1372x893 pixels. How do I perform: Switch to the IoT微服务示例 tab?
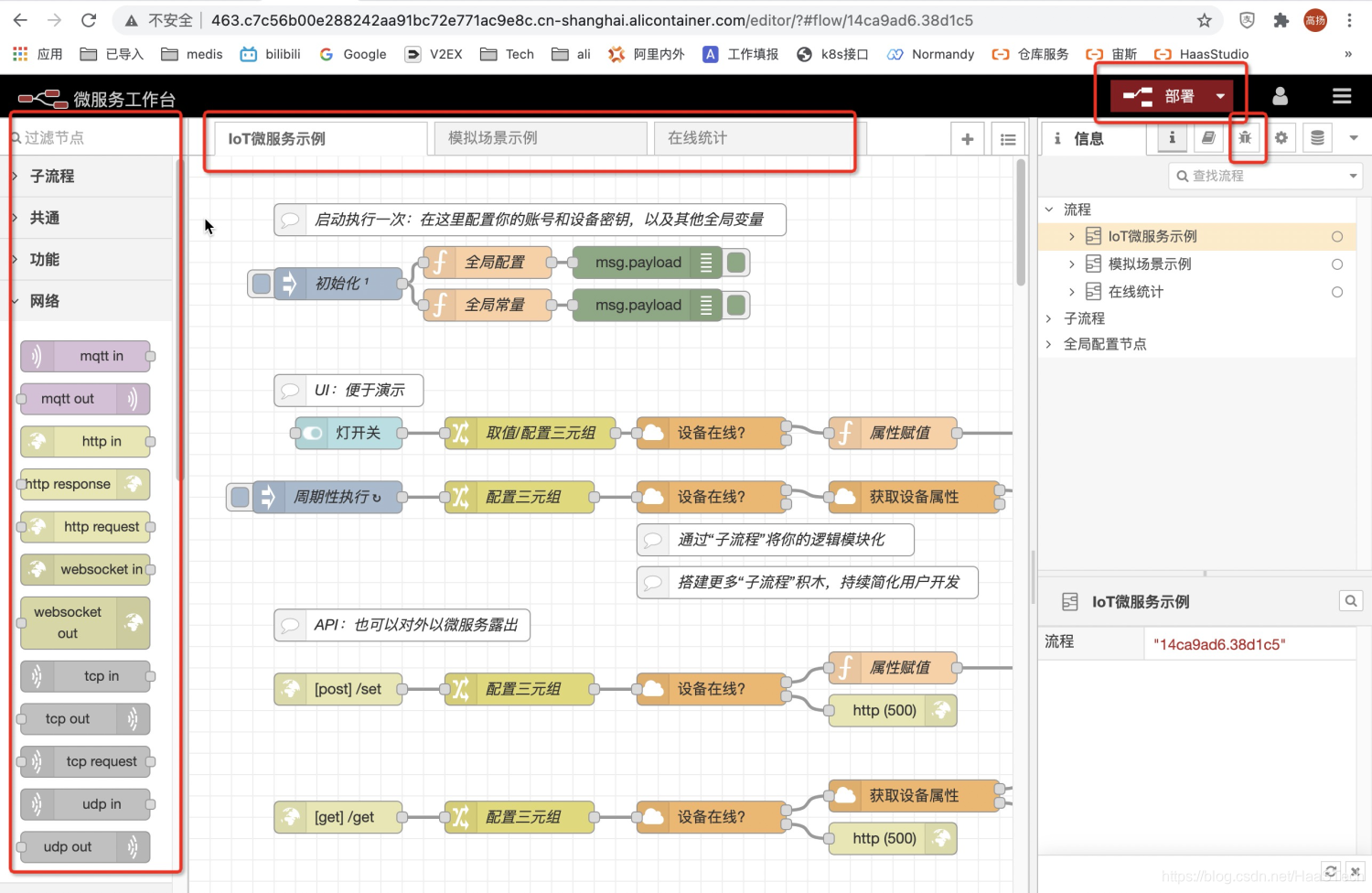(321, 139)
